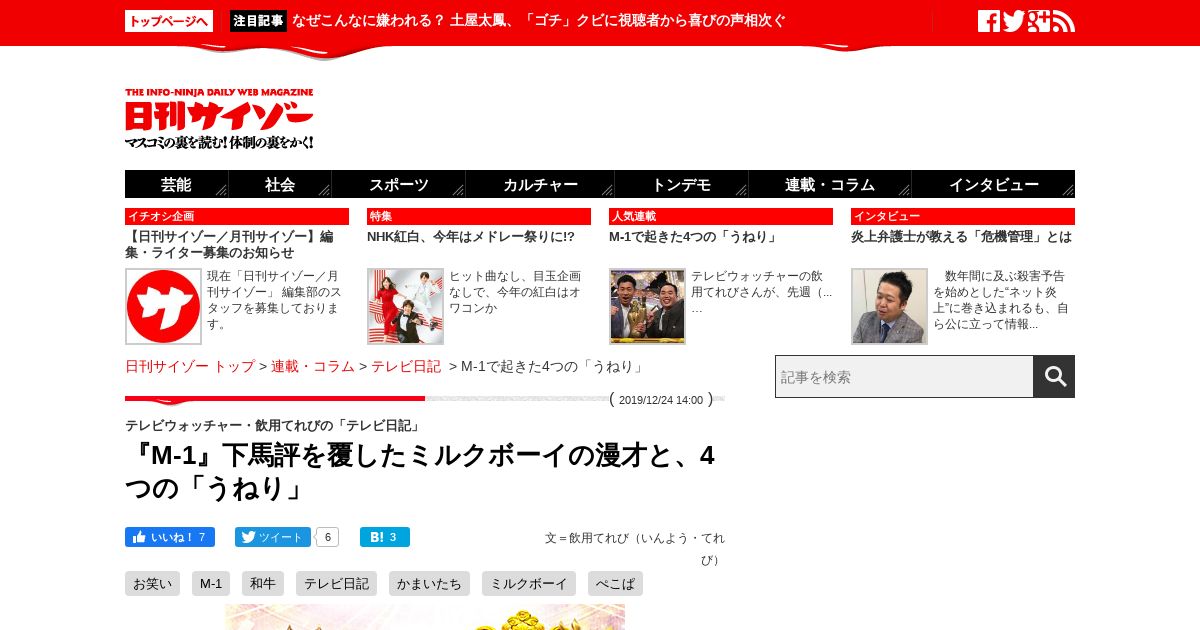Click the lawyer interview thumbnail

tap(889, 306)
